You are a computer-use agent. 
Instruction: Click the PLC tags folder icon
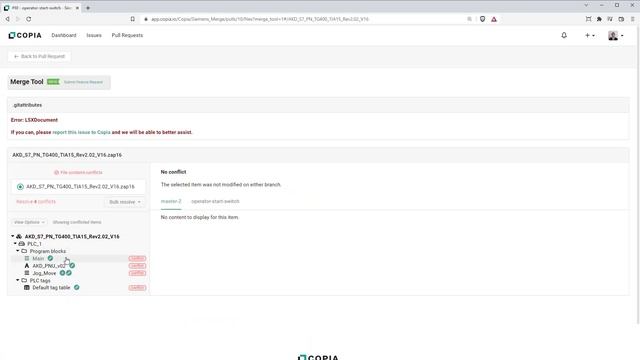[24, 280]
